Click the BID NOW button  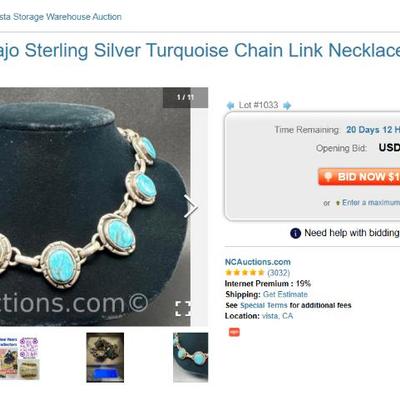(359, 176)
